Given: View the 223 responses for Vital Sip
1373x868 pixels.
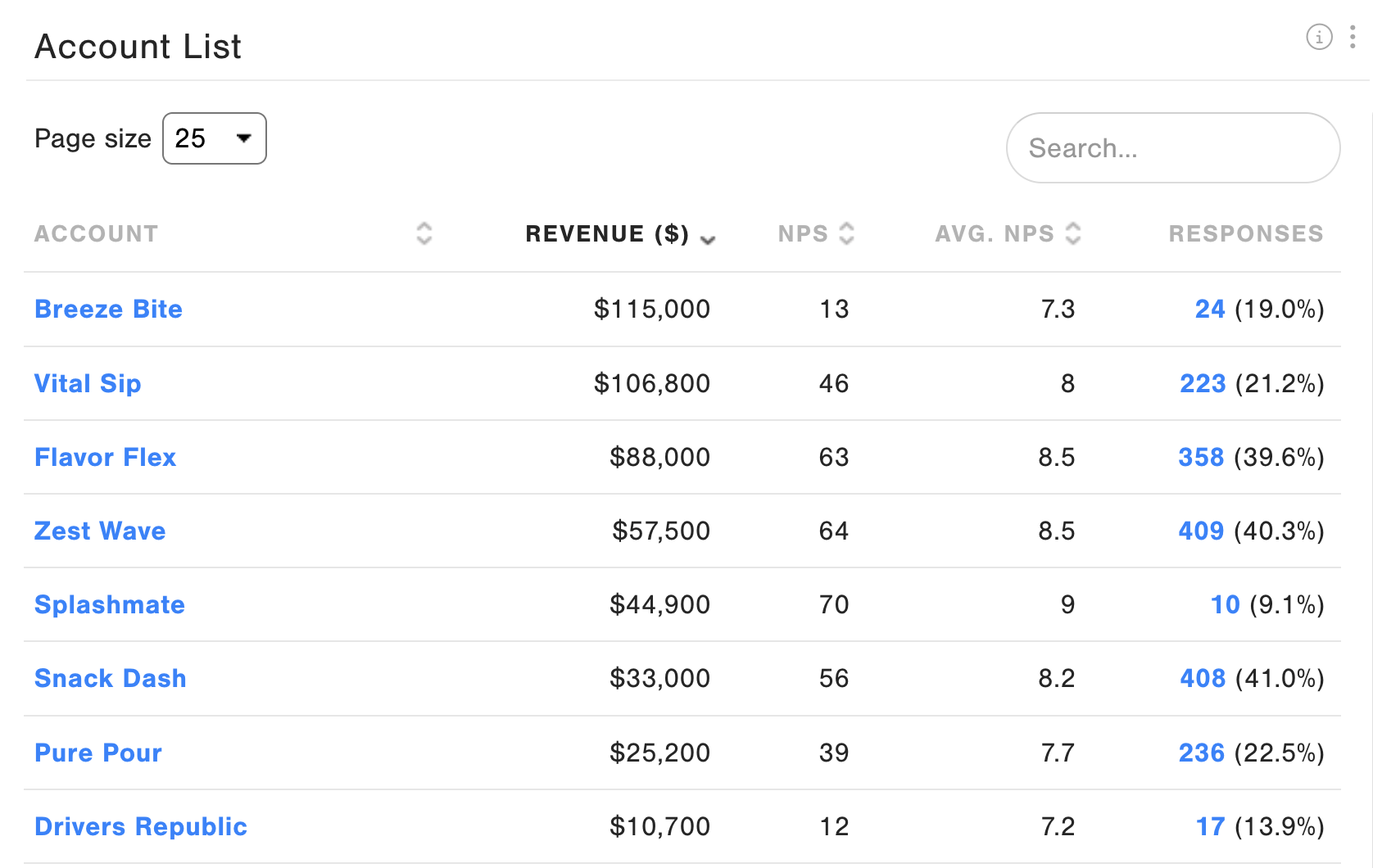Looking at the screenshot, I should 1203,383.
